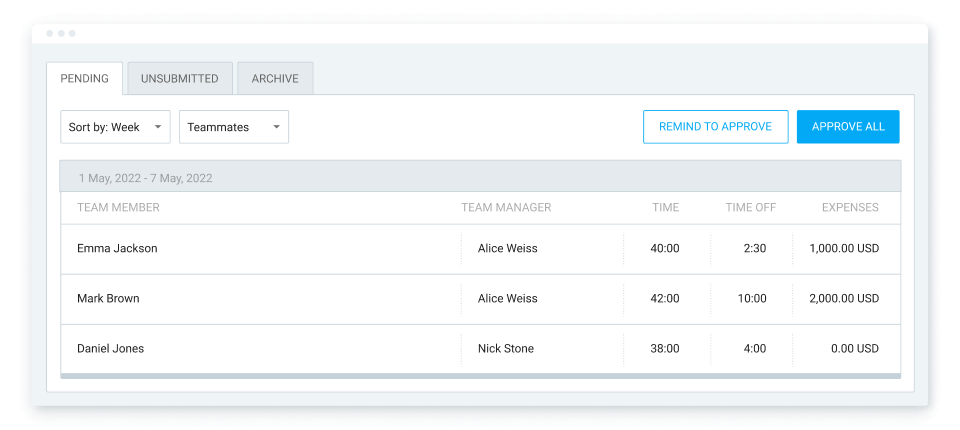
Task: Open Emma Jackson's timesheet row
Action: [481, 249]
